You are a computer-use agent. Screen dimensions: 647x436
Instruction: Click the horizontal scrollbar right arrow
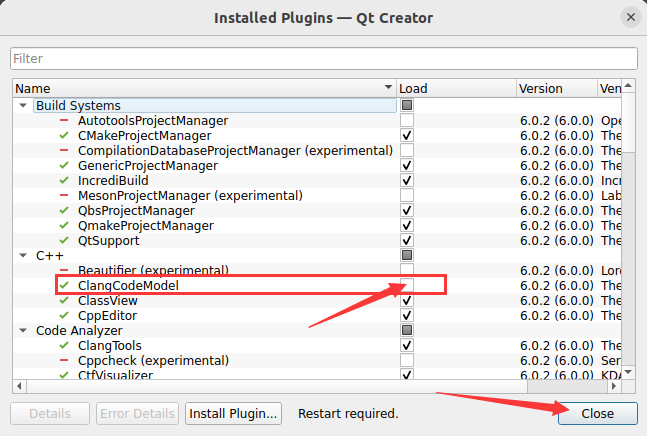tap(614, 387)
